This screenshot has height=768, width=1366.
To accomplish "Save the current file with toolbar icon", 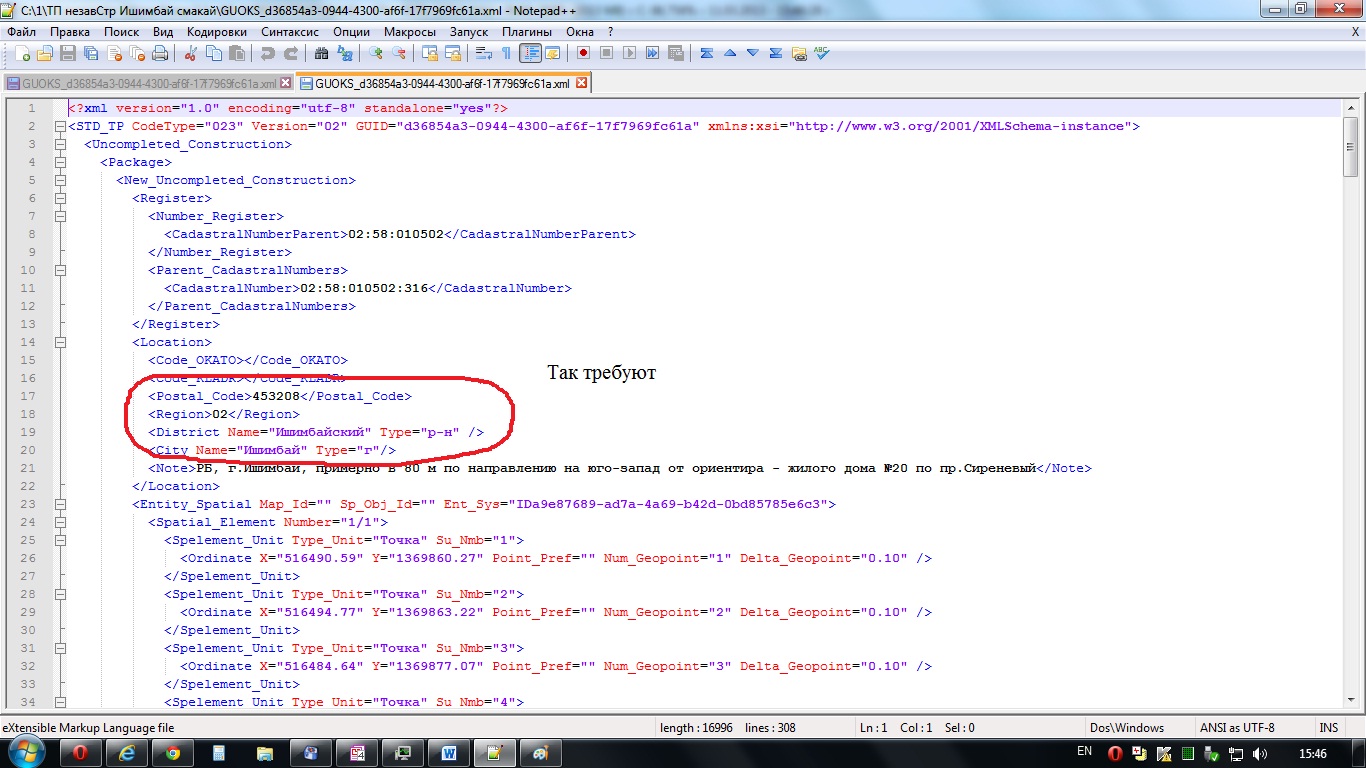I will (x=67, y=53).
